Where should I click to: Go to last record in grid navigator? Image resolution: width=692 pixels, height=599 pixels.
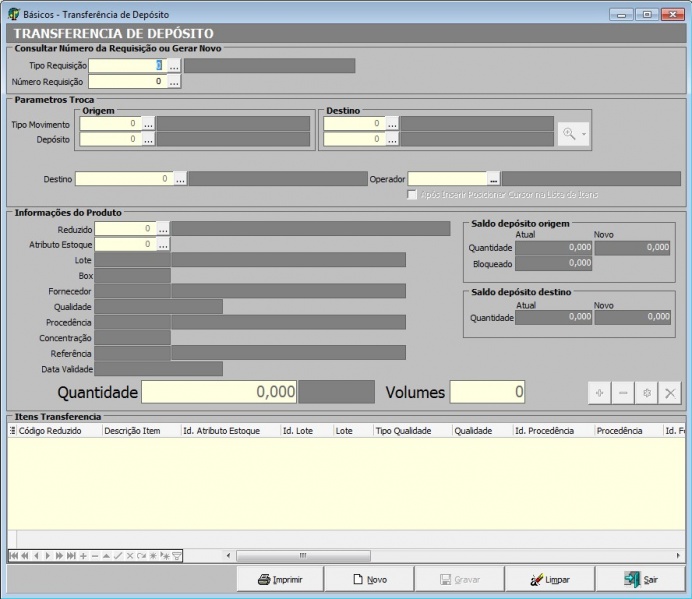[71, 555]
